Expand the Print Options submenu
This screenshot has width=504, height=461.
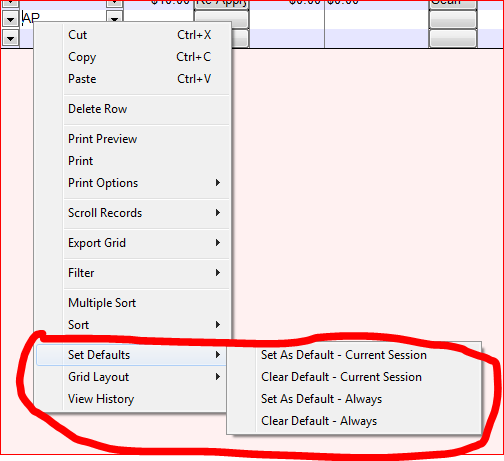[133, 183]
